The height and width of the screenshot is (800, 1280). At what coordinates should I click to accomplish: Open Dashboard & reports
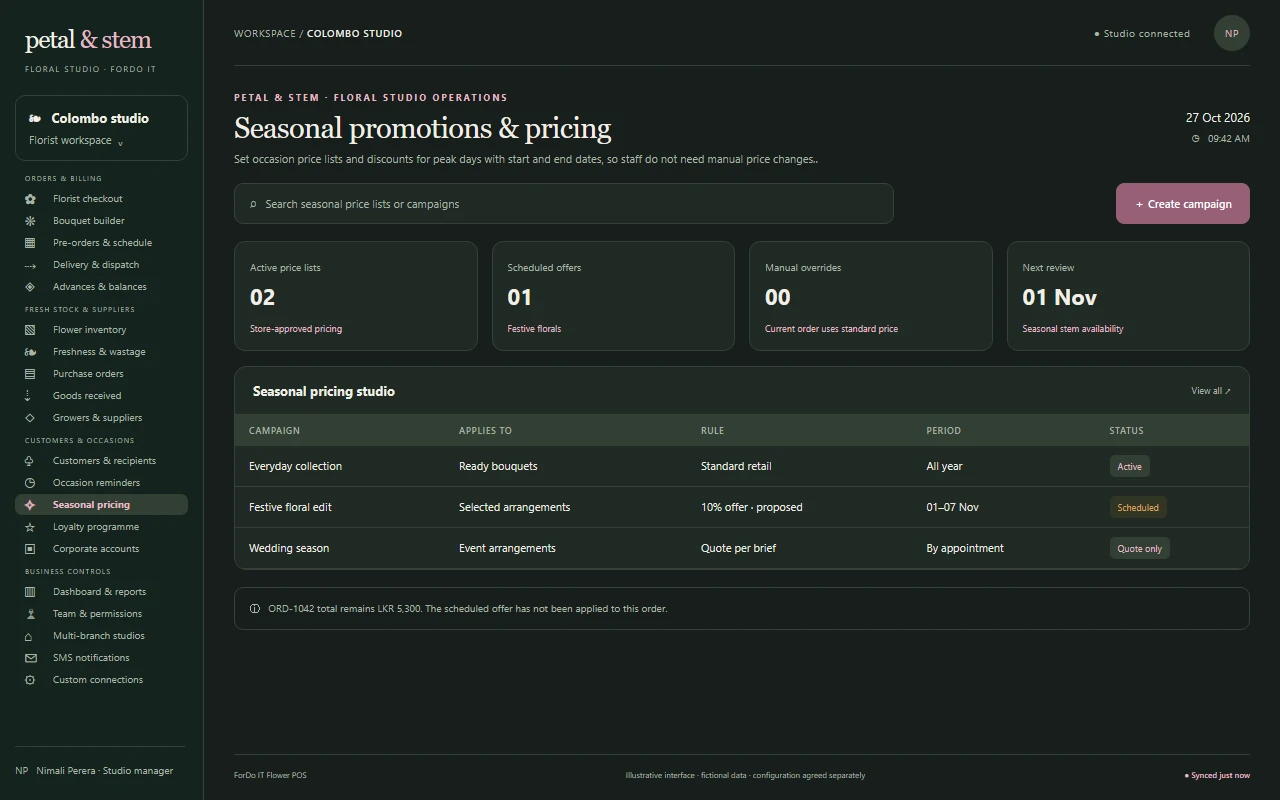point(101,592)
